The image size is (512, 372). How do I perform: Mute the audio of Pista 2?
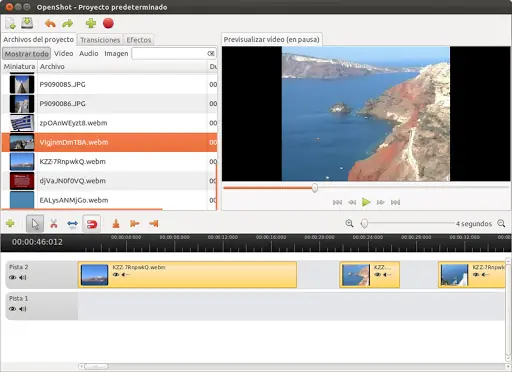click(23, 277)
